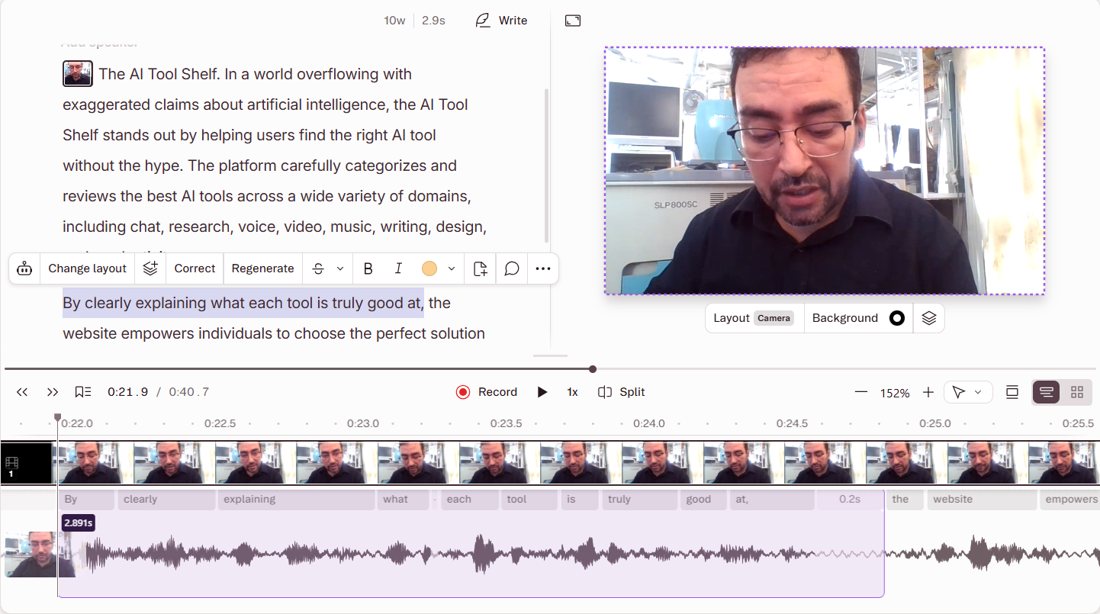
Task: Click the 152% zoom level value
Action: coord(894,393)
